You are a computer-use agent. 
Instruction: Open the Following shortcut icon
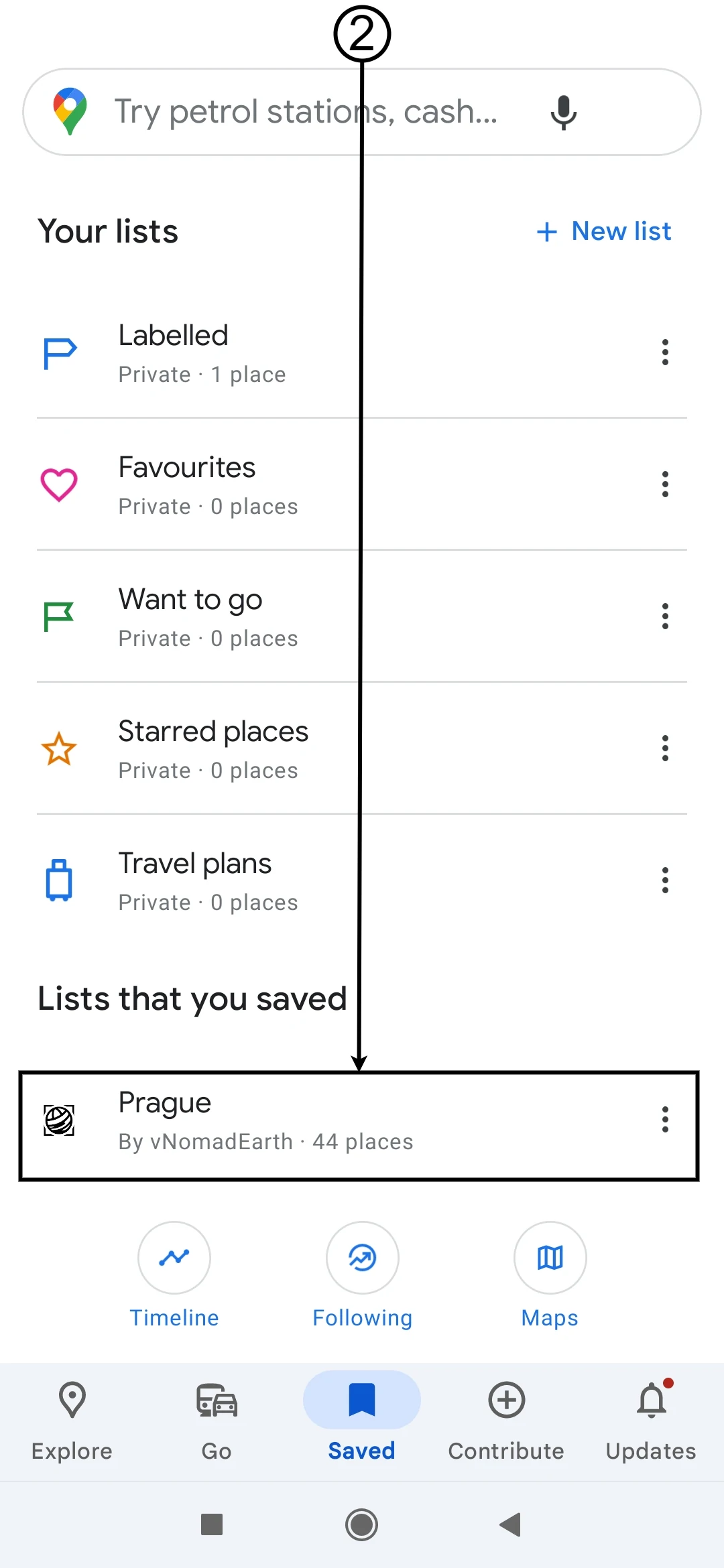pos(362,1258)
